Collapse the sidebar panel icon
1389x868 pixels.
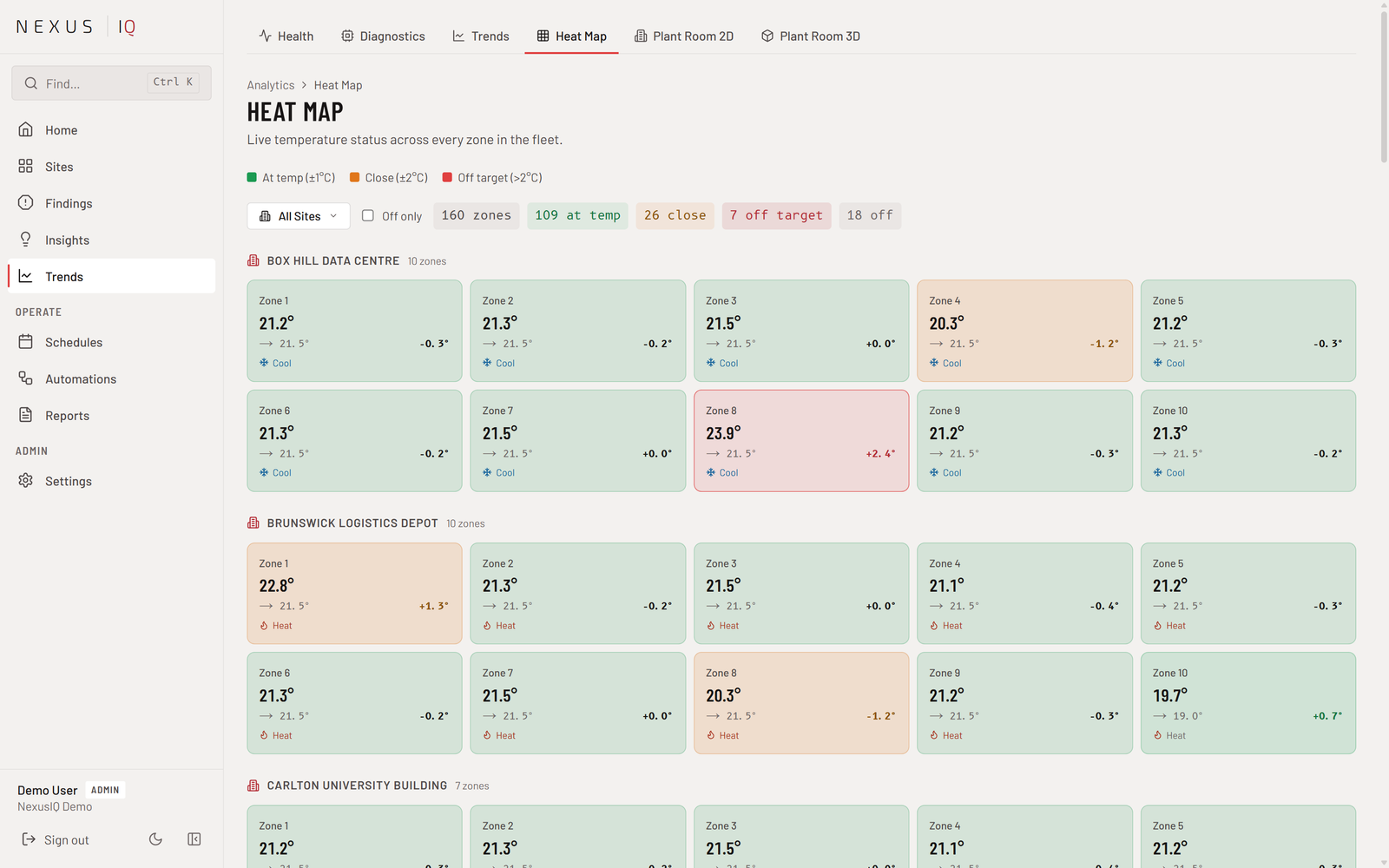pyautogui.click(x=194, y=839)
